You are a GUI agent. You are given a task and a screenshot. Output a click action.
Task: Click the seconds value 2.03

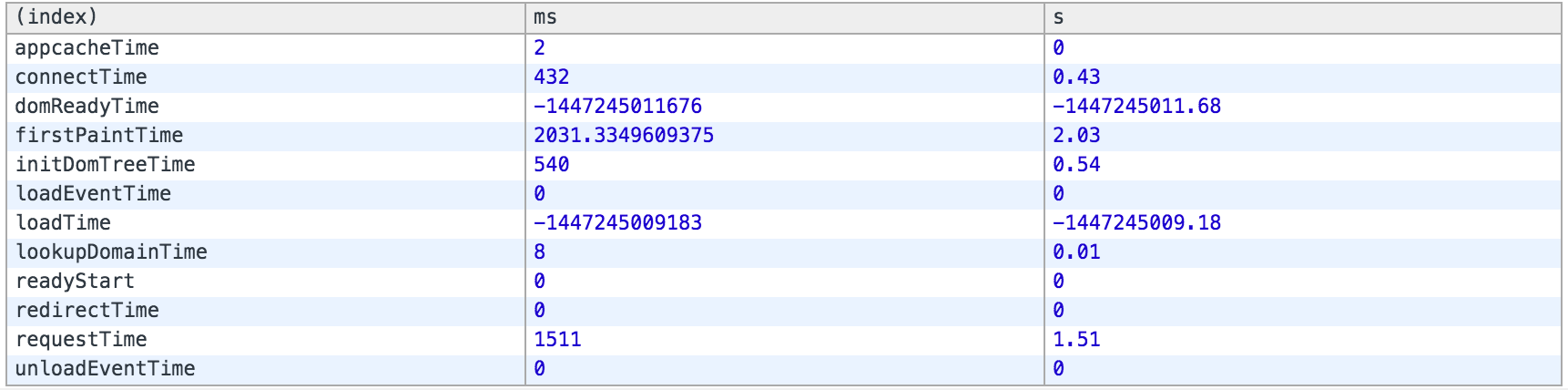[x=1076, y=136]
